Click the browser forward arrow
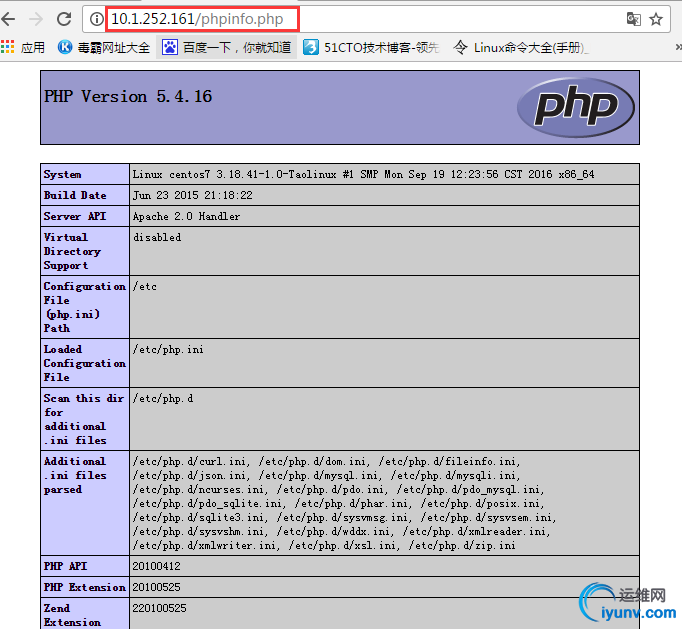Screen dimensions: 682x629 (x=36, y=19)
